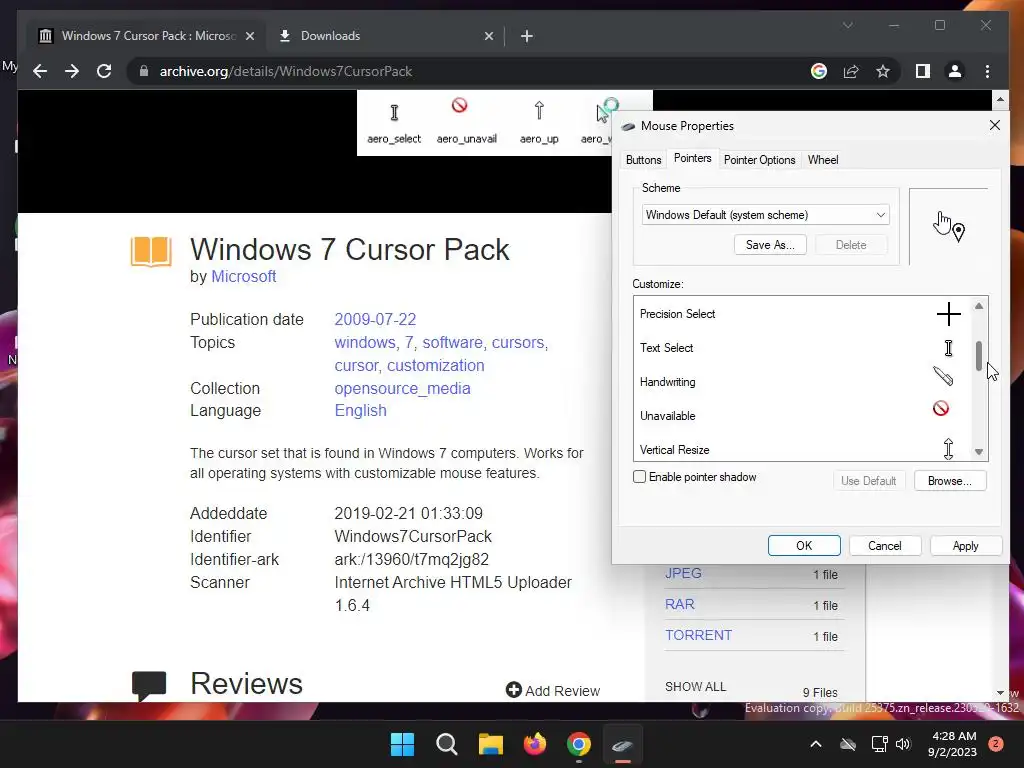
Task: Open the customization topic link
Action: coord(436,366)
